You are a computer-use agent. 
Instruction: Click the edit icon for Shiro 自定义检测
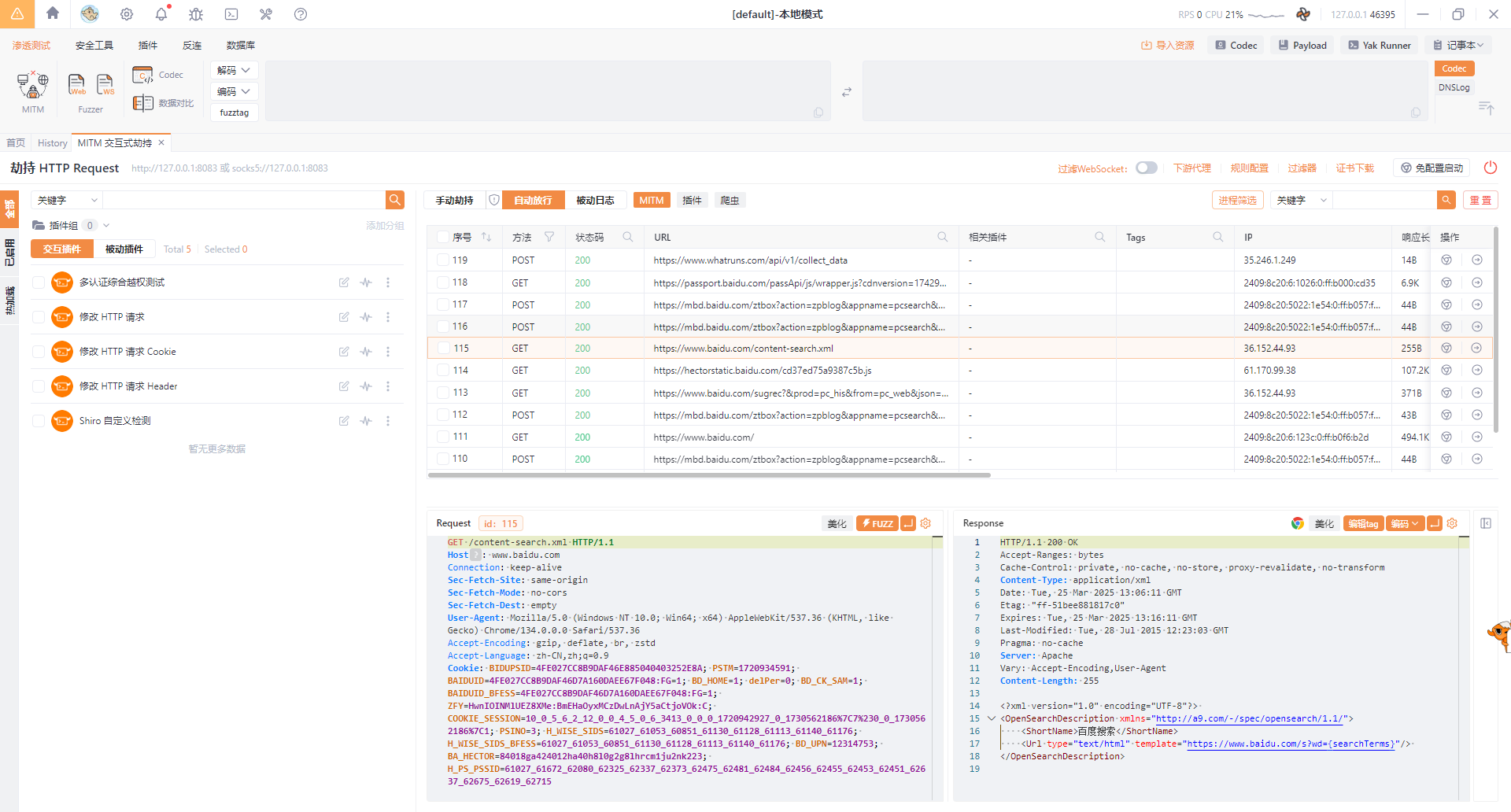click(x=344, y=421)
